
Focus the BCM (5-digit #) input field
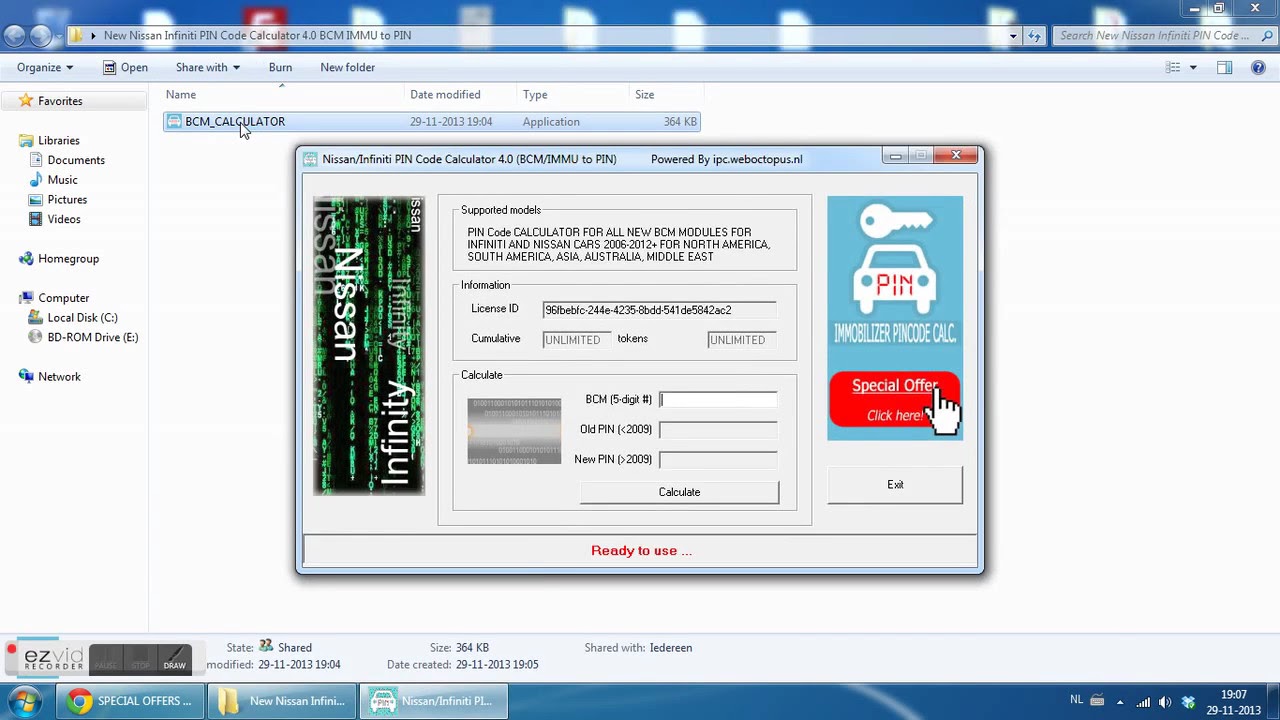[x=718, y=400]
